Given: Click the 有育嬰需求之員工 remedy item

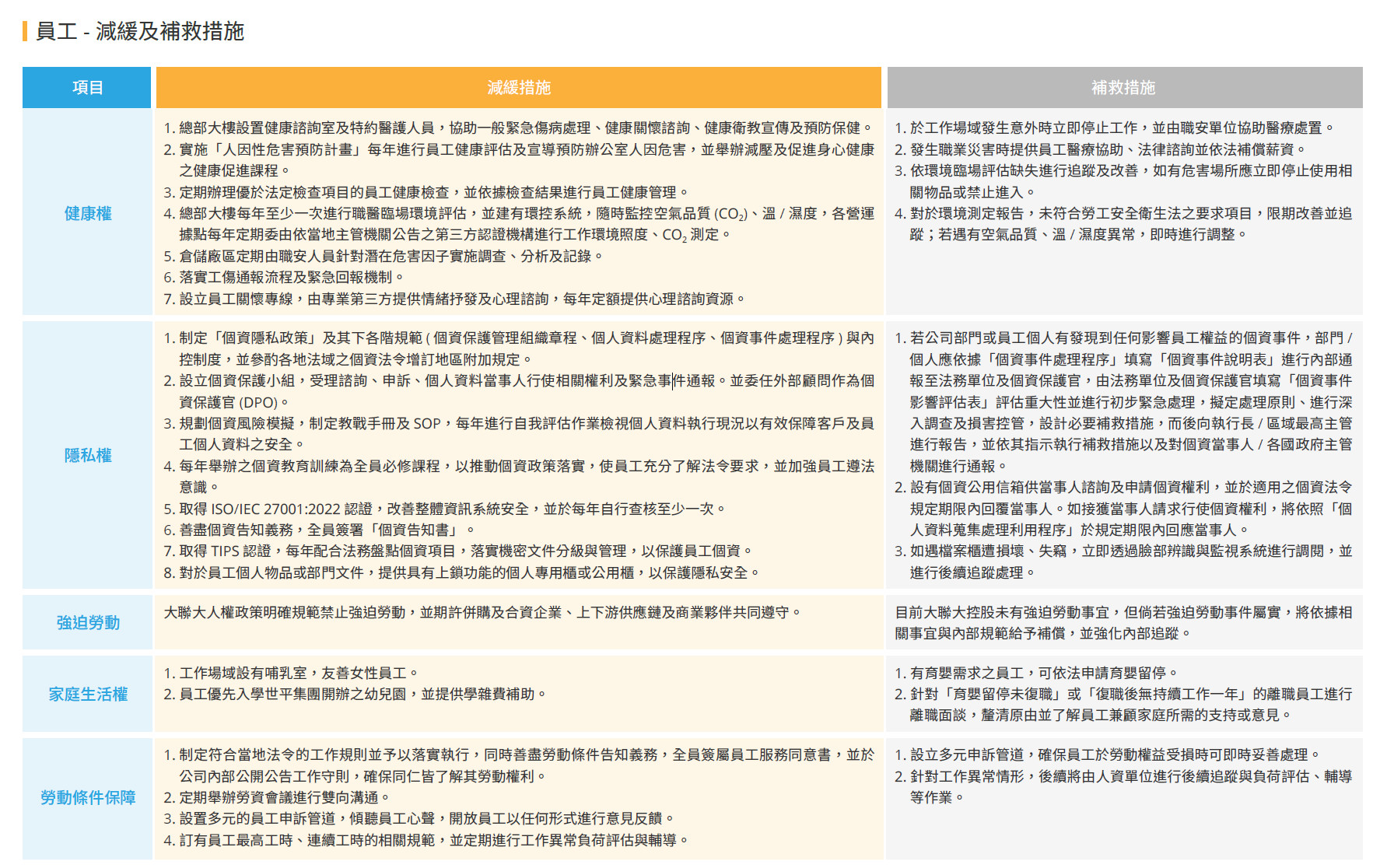Looking at the screenshot, I should point(1036,673).
